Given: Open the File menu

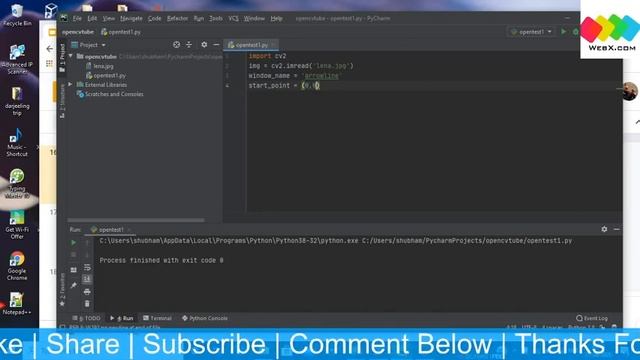Looking at the screenshot, I should tap(77, 18).
